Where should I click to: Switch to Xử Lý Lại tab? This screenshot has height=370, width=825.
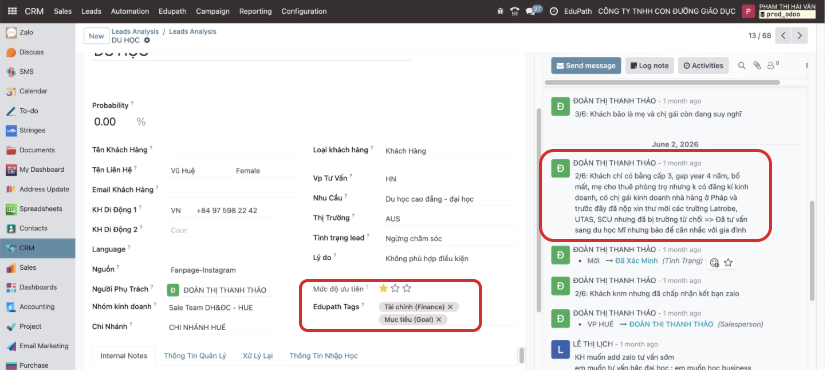[x=258, y=356]
